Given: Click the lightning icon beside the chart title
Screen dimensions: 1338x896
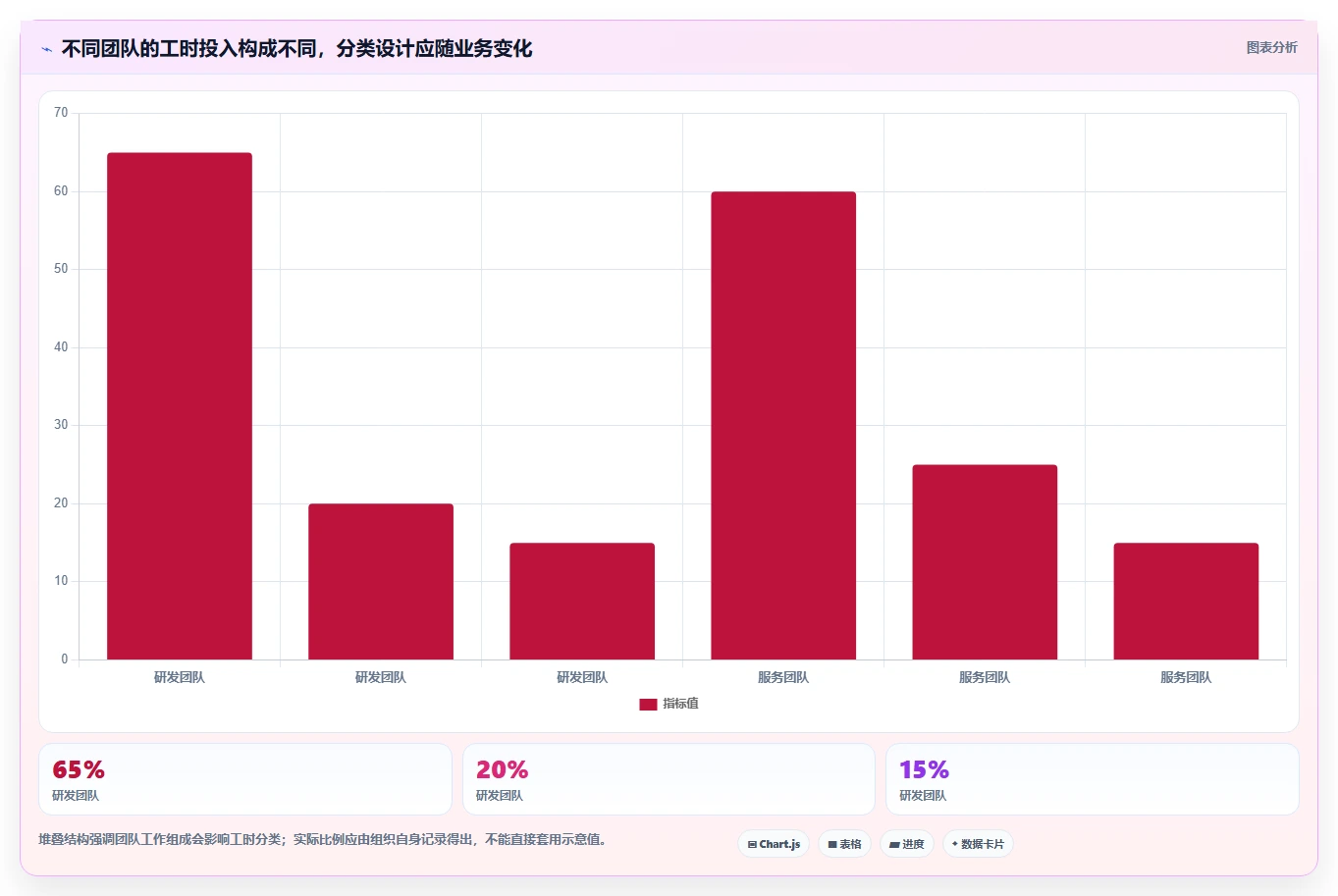Looking at the screenshot, I should pos(46,49).
